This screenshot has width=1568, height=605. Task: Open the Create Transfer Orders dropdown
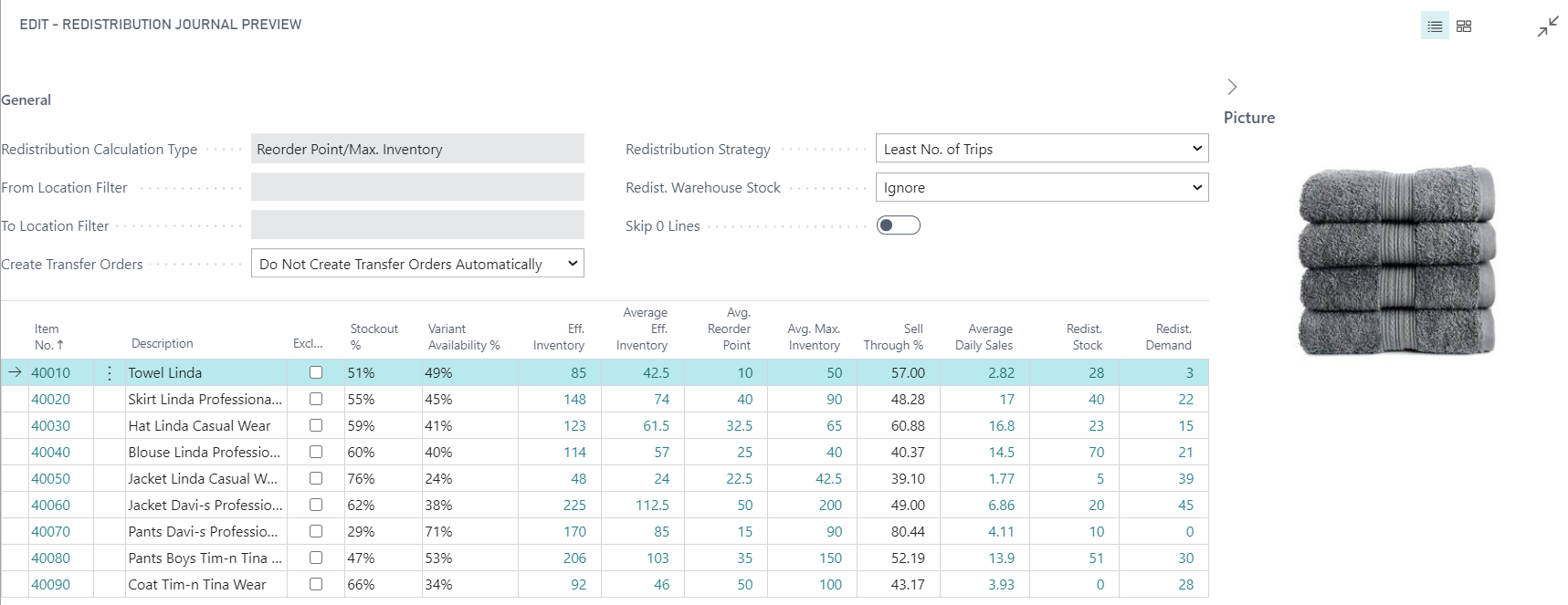click(x=417, y=264)
